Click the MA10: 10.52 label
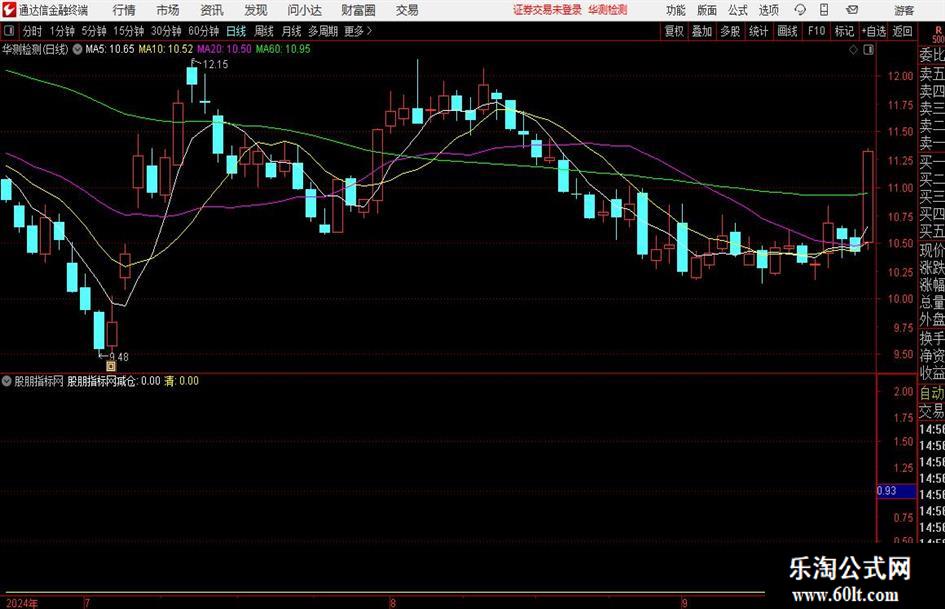 click(x=166, y=49)
